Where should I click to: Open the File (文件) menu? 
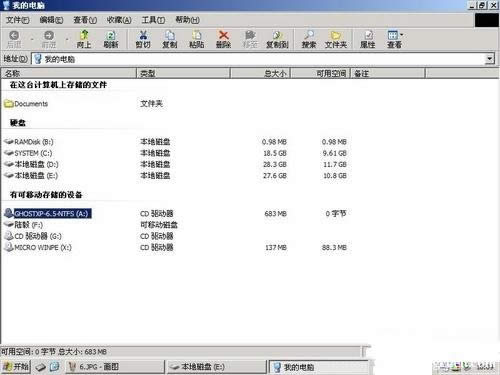click(18, 20)
